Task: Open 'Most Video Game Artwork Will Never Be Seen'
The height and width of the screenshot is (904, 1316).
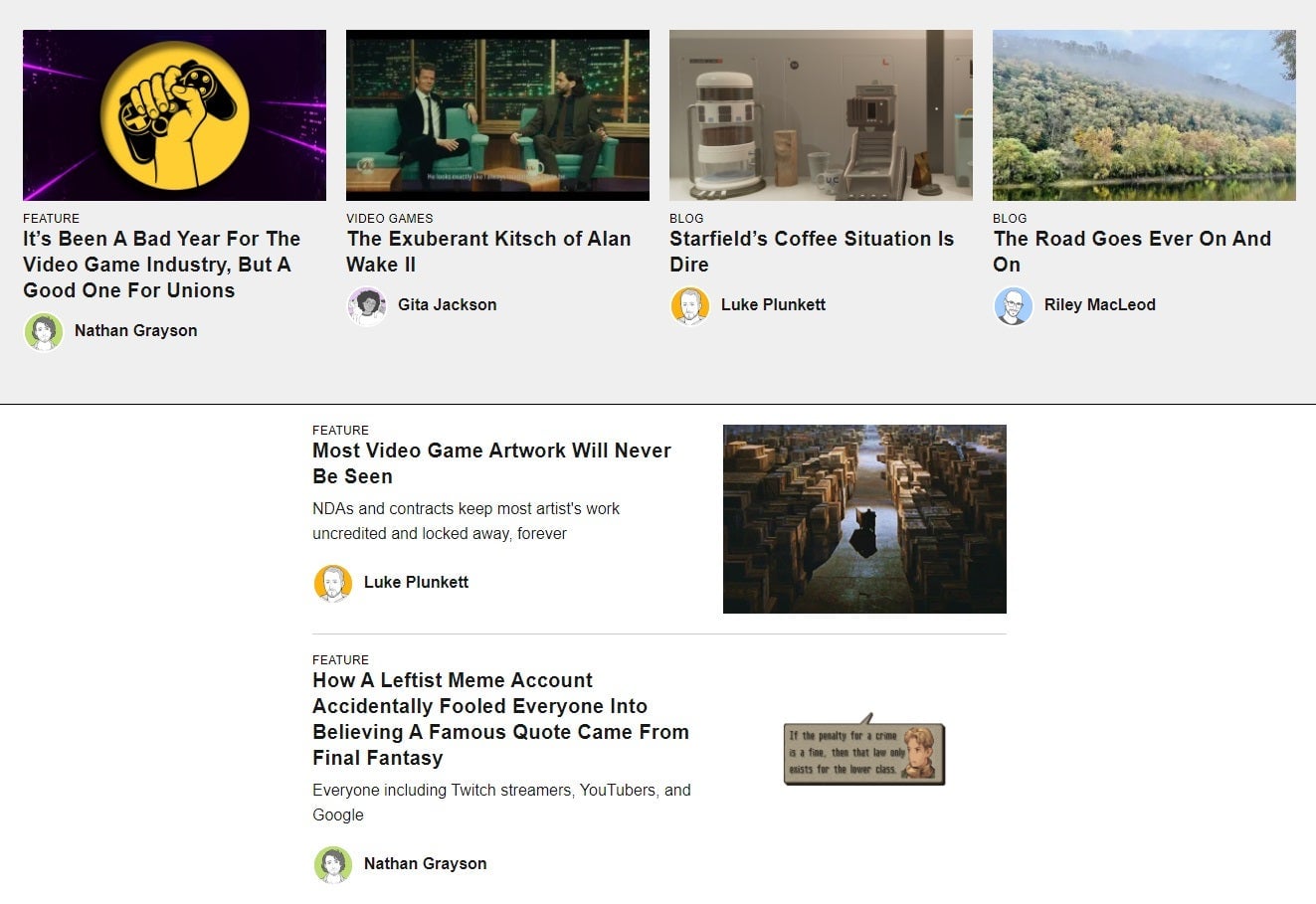Action: tap(491, 463)
